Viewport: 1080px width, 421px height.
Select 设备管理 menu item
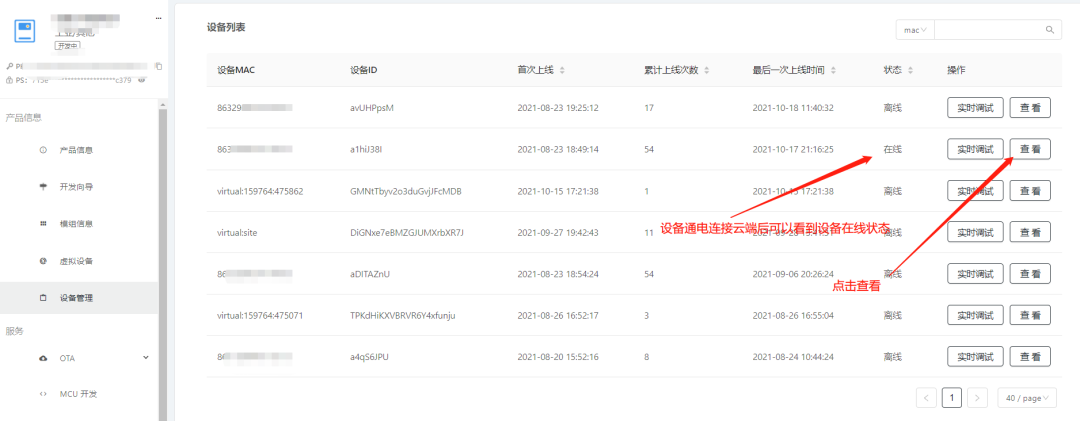(x=79, y=298)
